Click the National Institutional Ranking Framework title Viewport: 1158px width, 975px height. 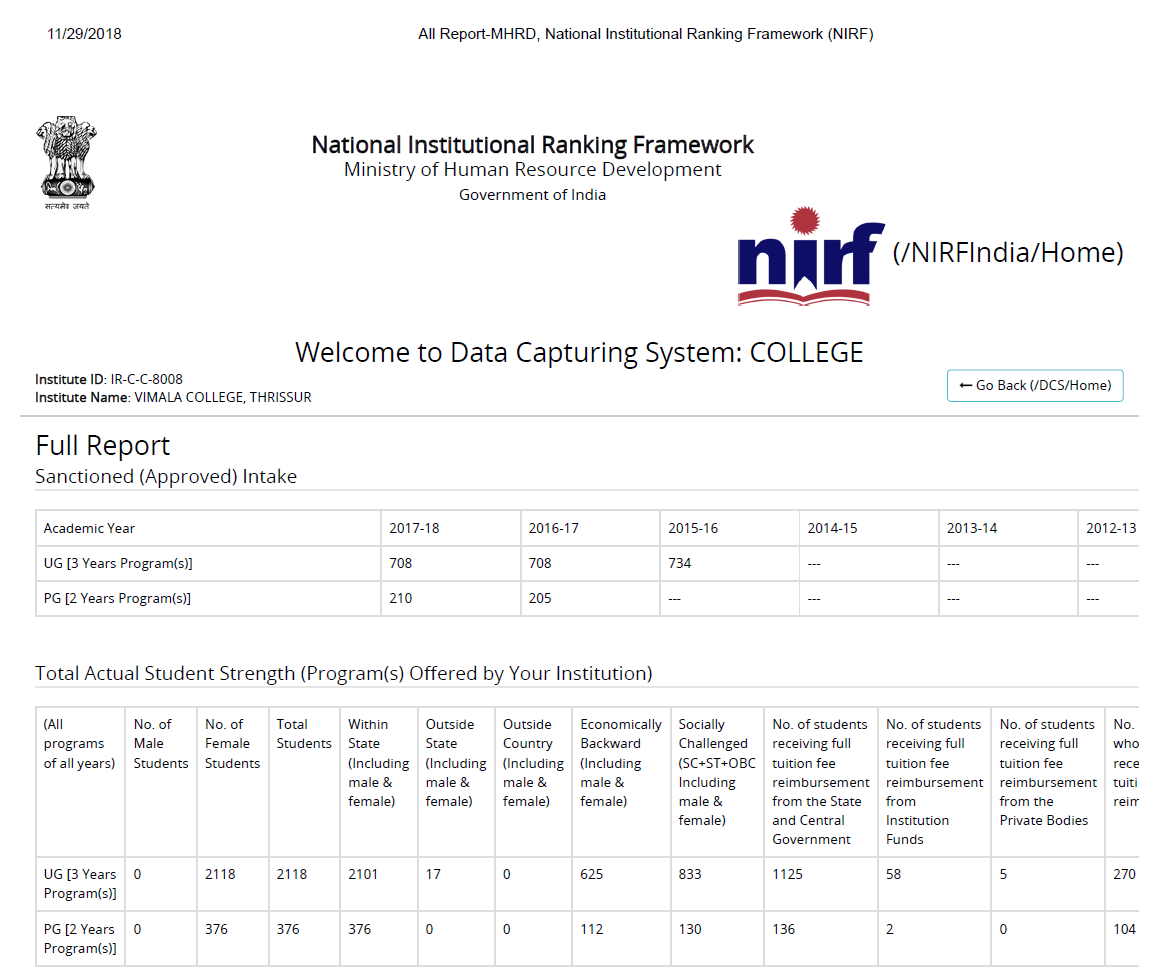(x=532, y=145)
